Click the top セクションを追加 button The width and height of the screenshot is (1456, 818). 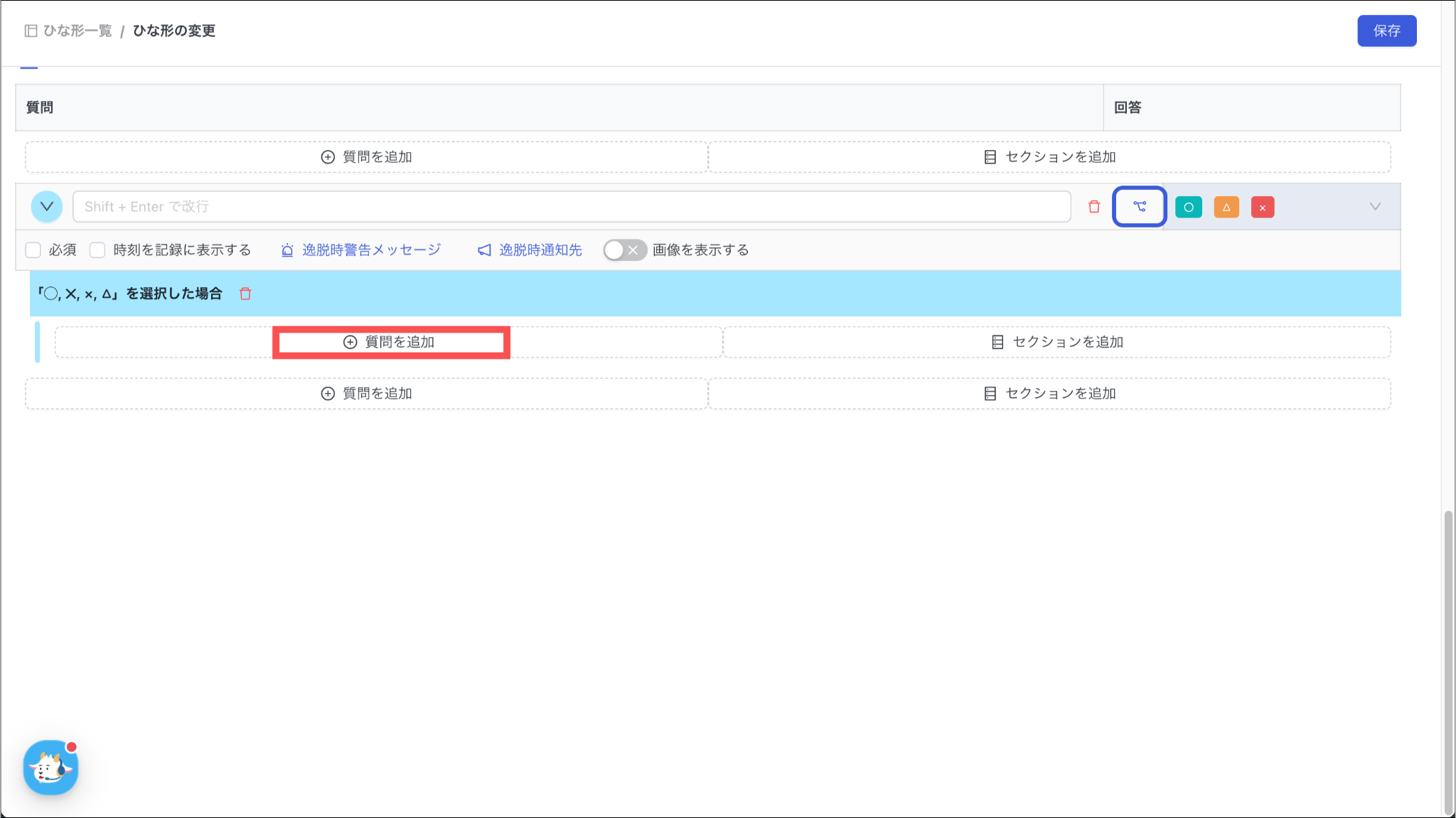coord(1049,157)
